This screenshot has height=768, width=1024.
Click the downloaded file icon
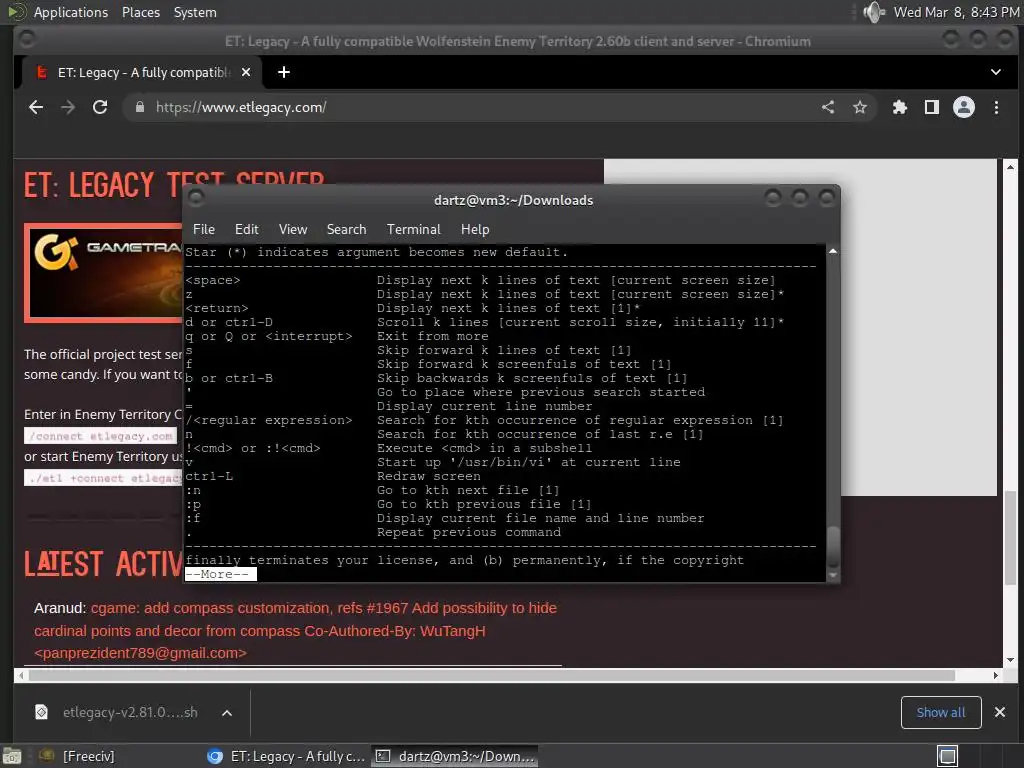(41, 712)
